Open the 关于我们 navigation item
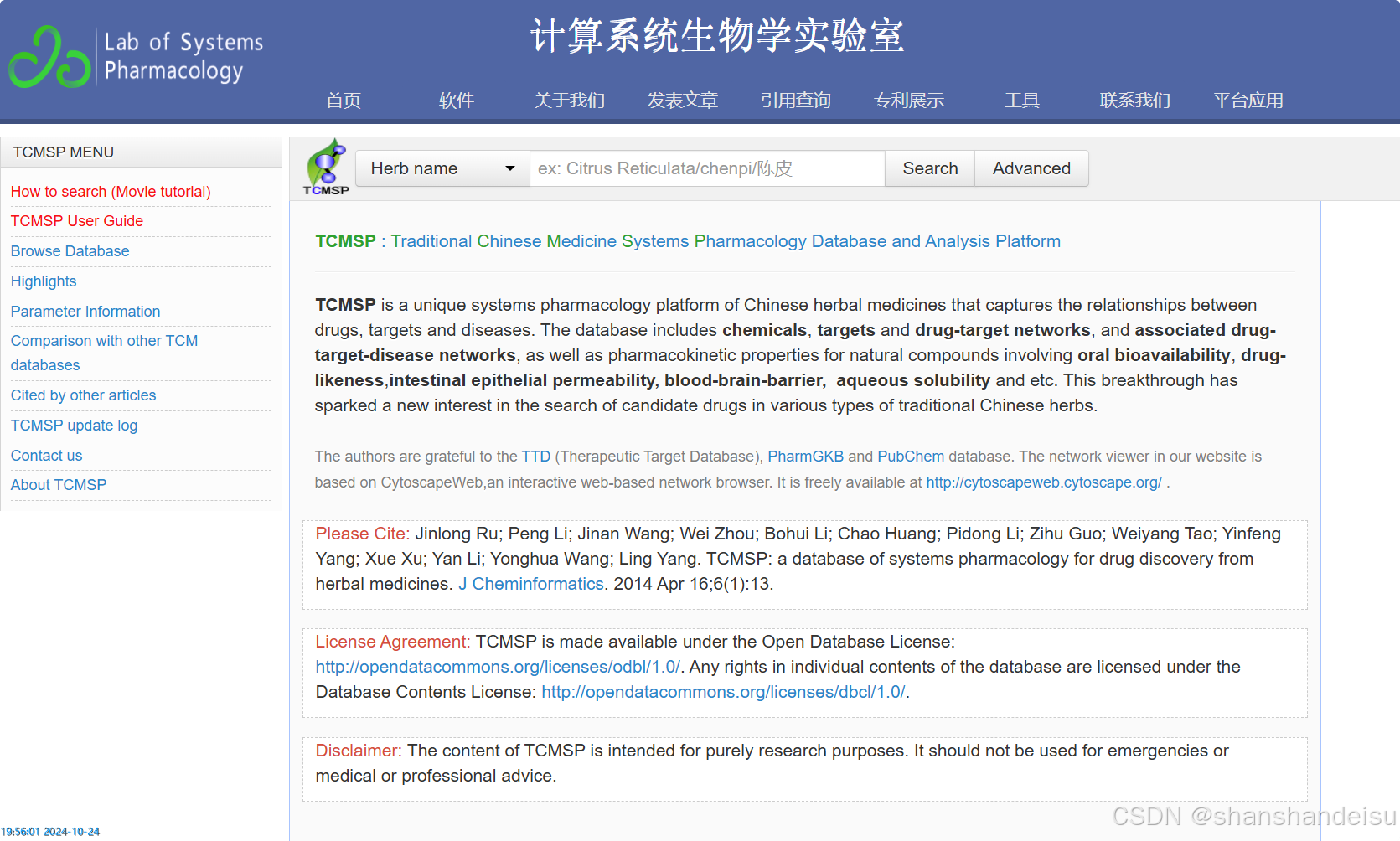Image resolution: width=1400 pixels, height=841 pixels. click(x=570, y=101)
